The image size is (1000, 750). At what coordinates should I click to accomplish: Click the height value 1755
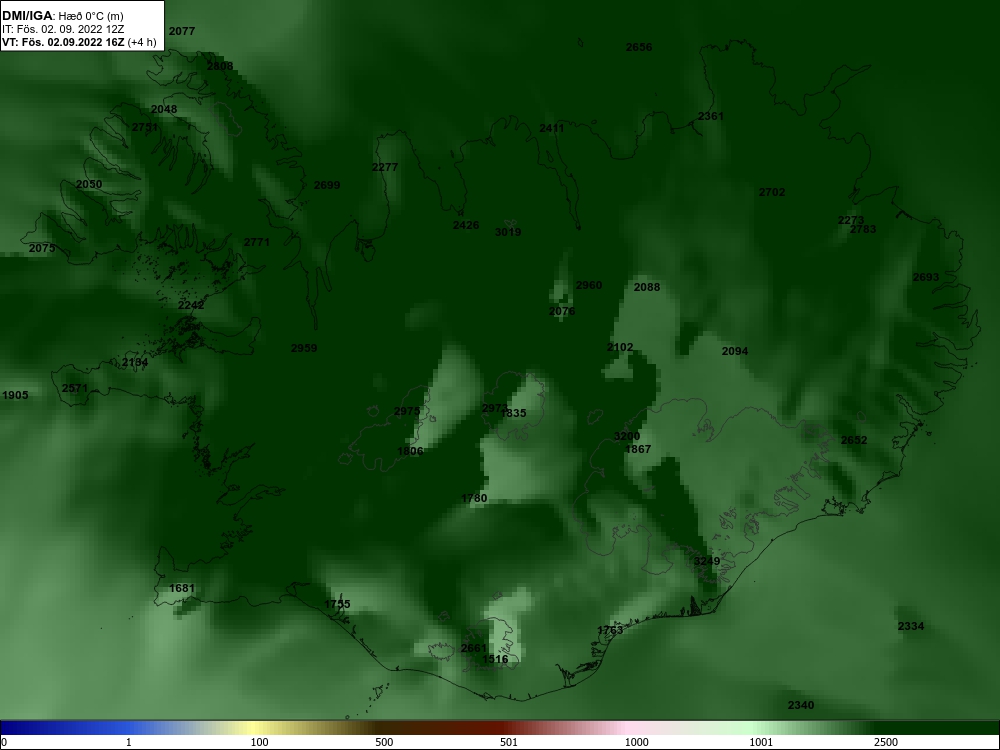point(337,605)
